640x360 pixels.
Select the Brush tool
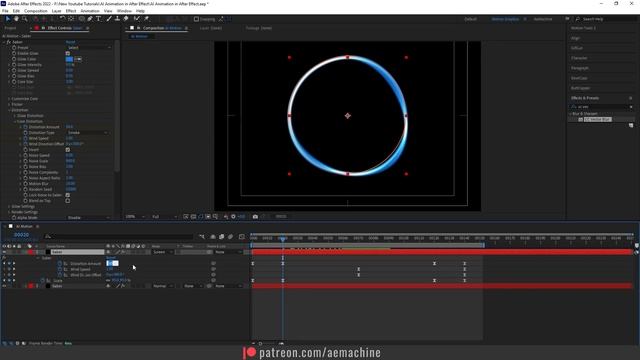109,19
